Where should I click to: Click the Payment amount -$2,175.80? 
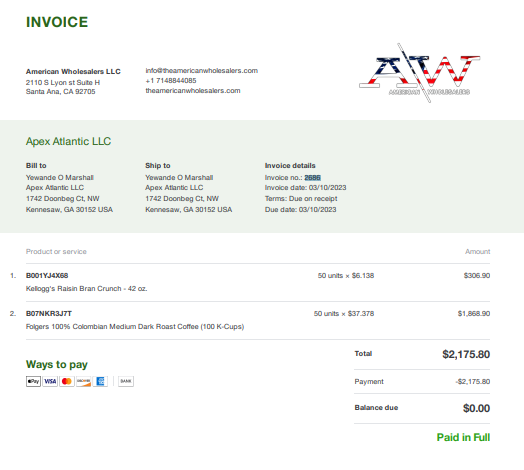click(473, 381)
